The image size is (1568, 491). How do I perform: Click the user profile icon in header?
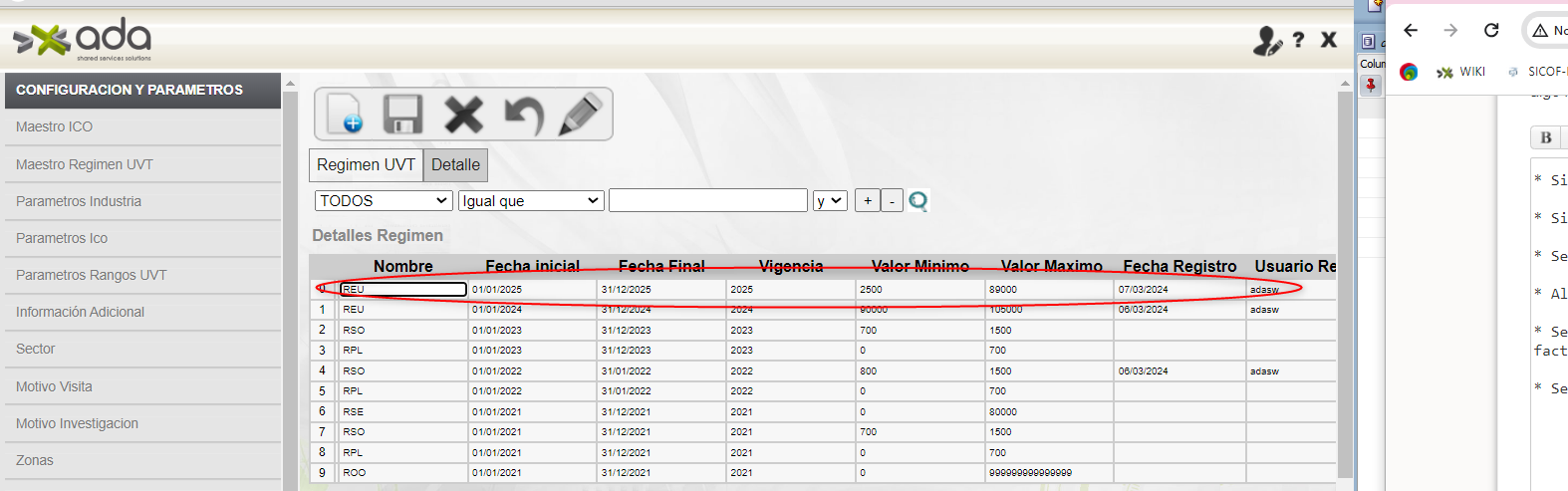tap(1266, 41)
